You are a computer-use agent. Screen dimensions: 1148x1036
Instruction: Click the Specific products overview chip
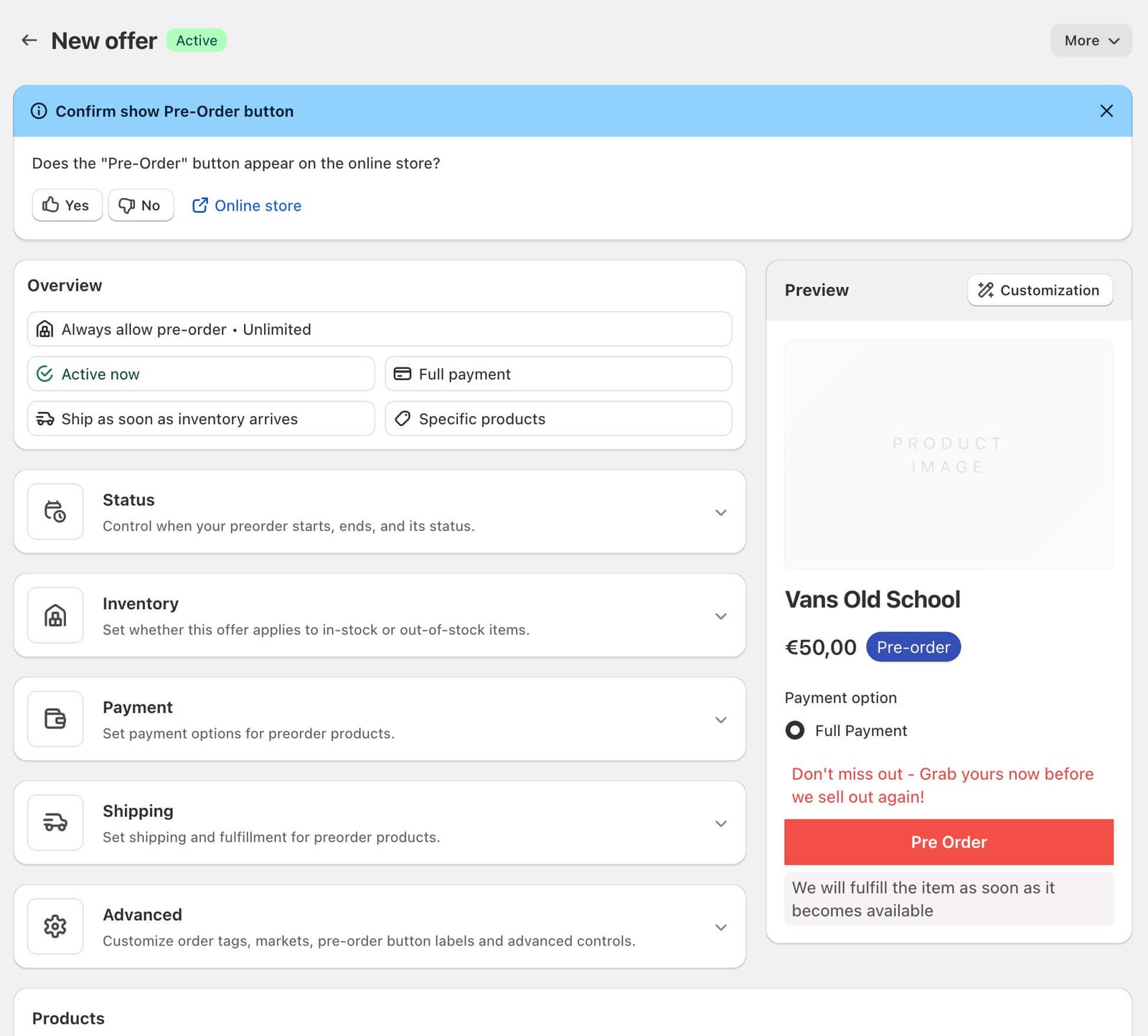point(558,419)
